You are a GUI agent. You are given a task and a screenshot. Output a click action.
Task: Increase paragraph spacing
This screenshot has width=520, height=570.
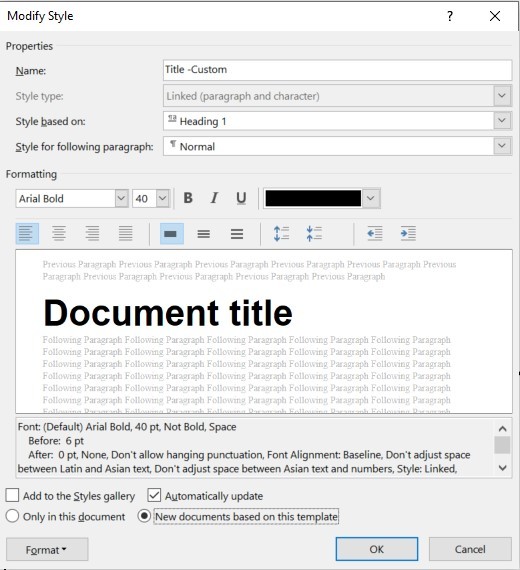click(x=281, y=233)
